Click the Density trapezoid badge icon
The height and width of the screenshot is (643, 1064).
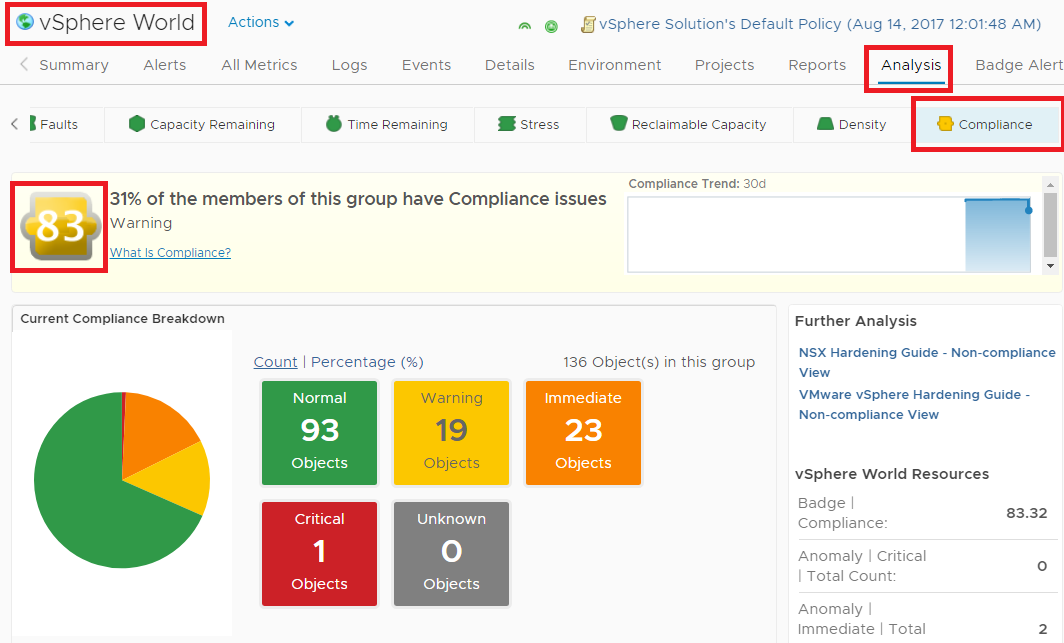point(825,123)
